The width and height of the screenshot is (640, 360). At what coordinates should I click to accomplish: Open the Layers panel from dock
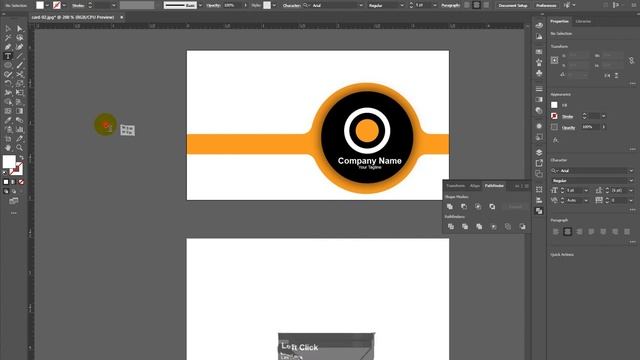click(539, 152)
